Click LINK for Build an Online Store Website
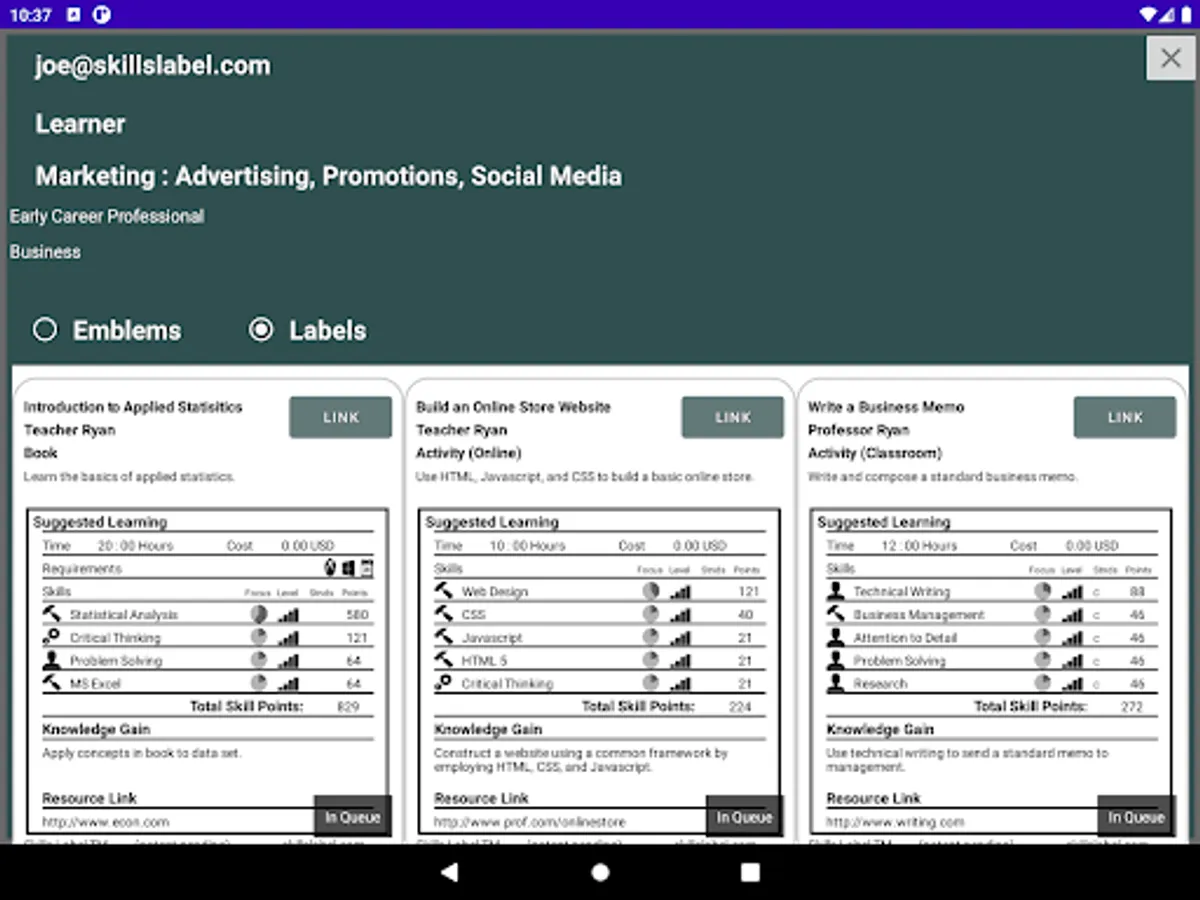Screen dimensions: 1200x900 (732, 417)
